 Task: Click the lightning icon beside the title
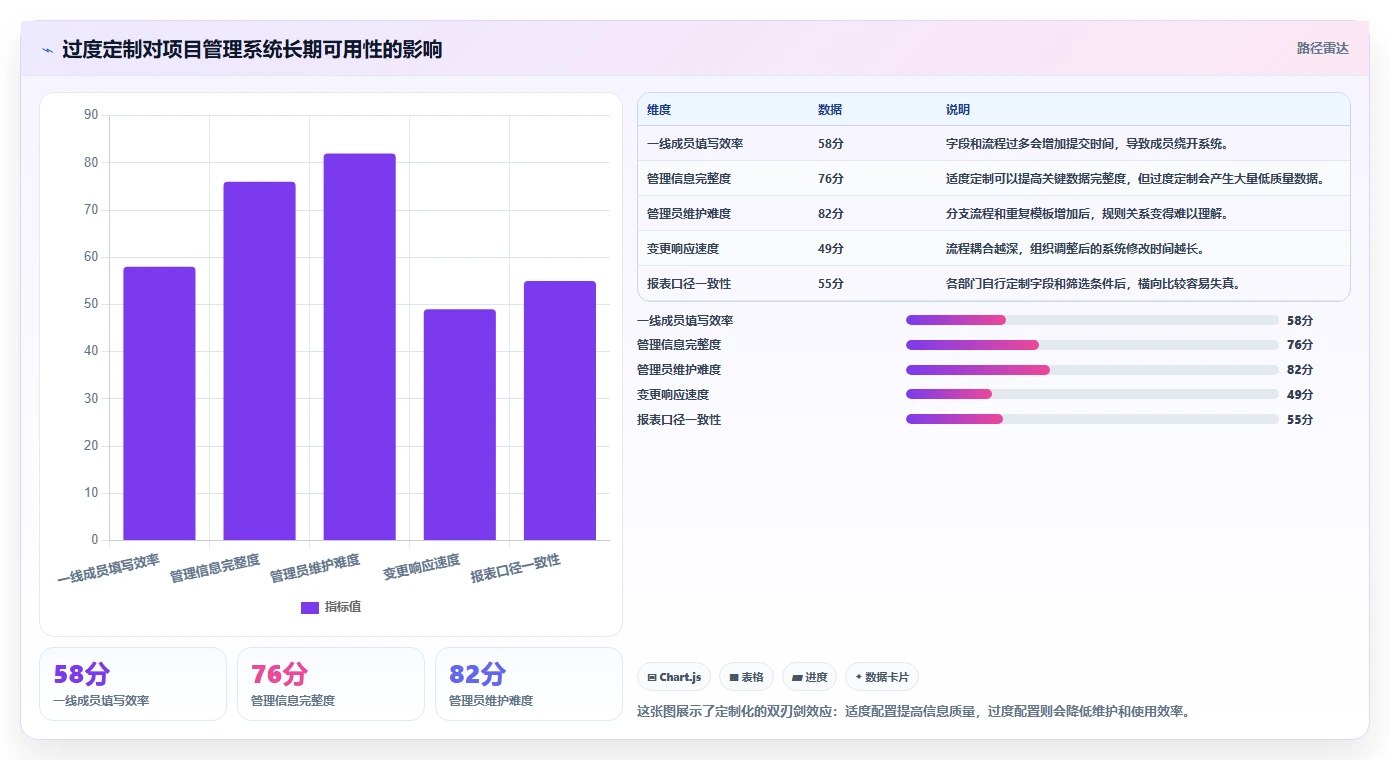pyautogui.click(x=47, y=50)
